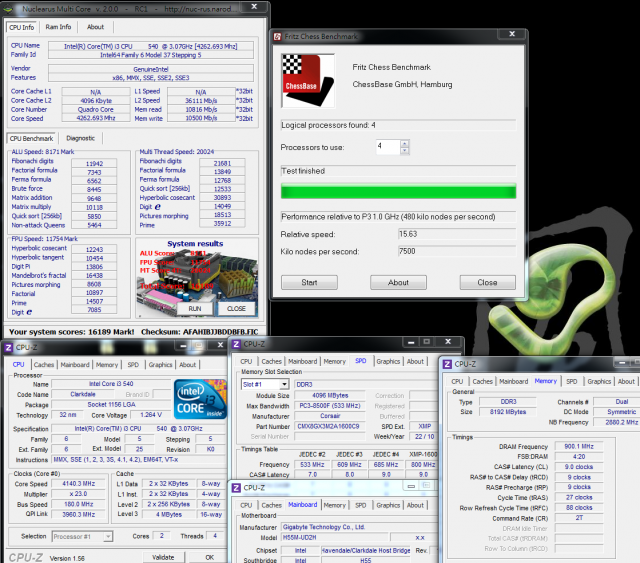Click the CPU-Z icon of the Processor window
640x563 pixels.
(x=8, y=347)
